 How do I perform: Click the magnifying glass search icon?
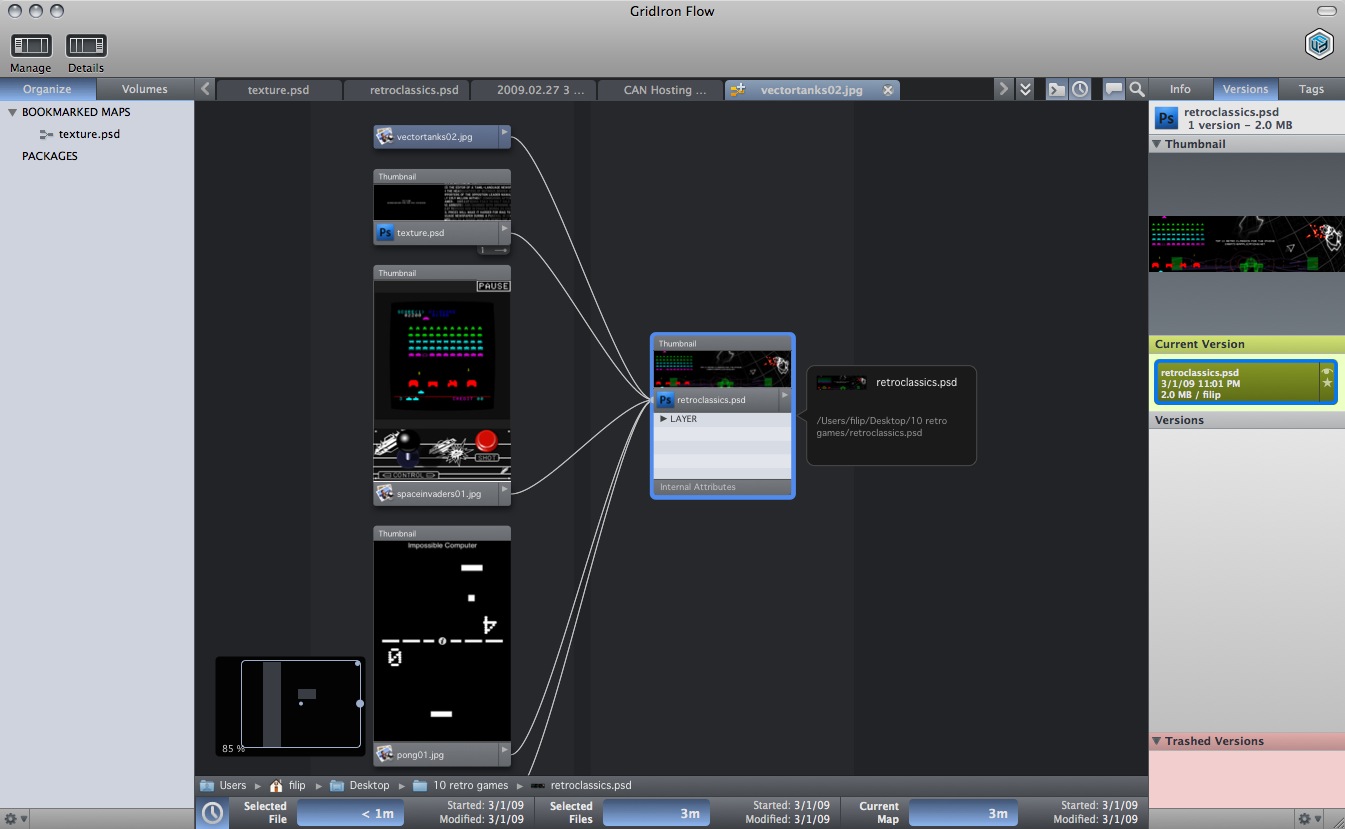click(1136, 89)
